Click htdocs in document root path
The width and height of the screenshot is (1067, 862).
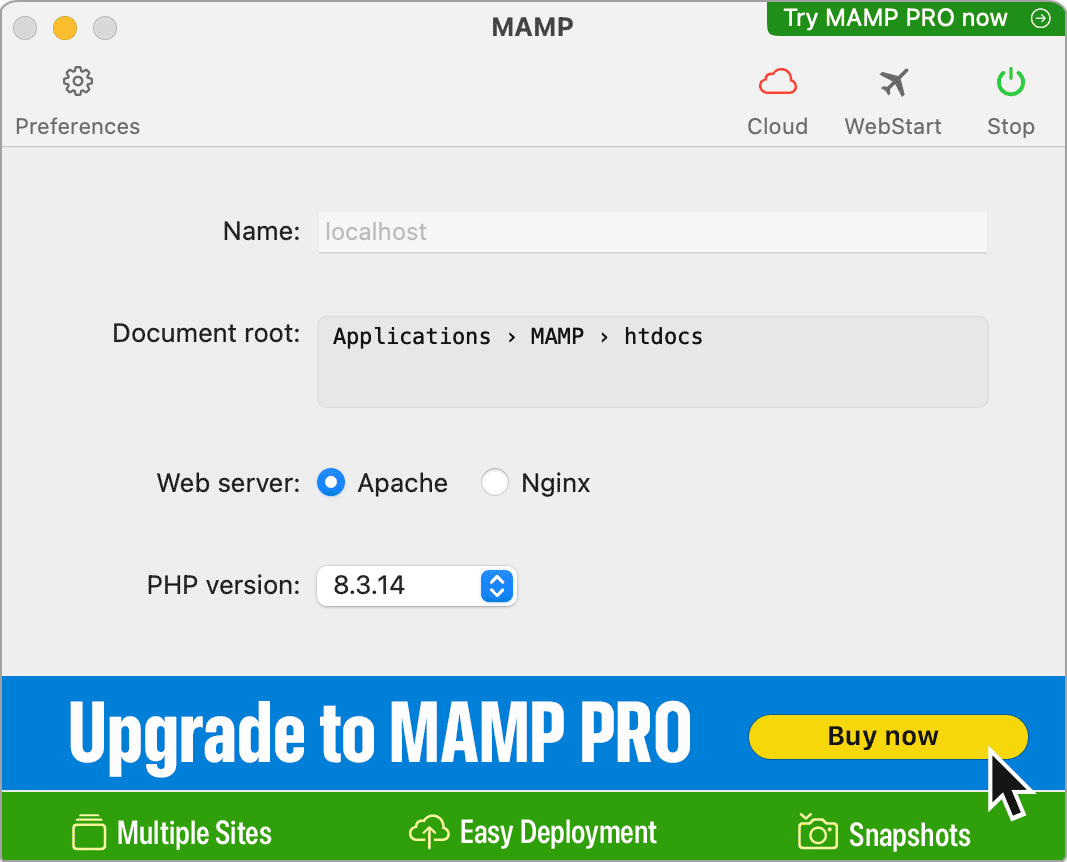[663, 337]
